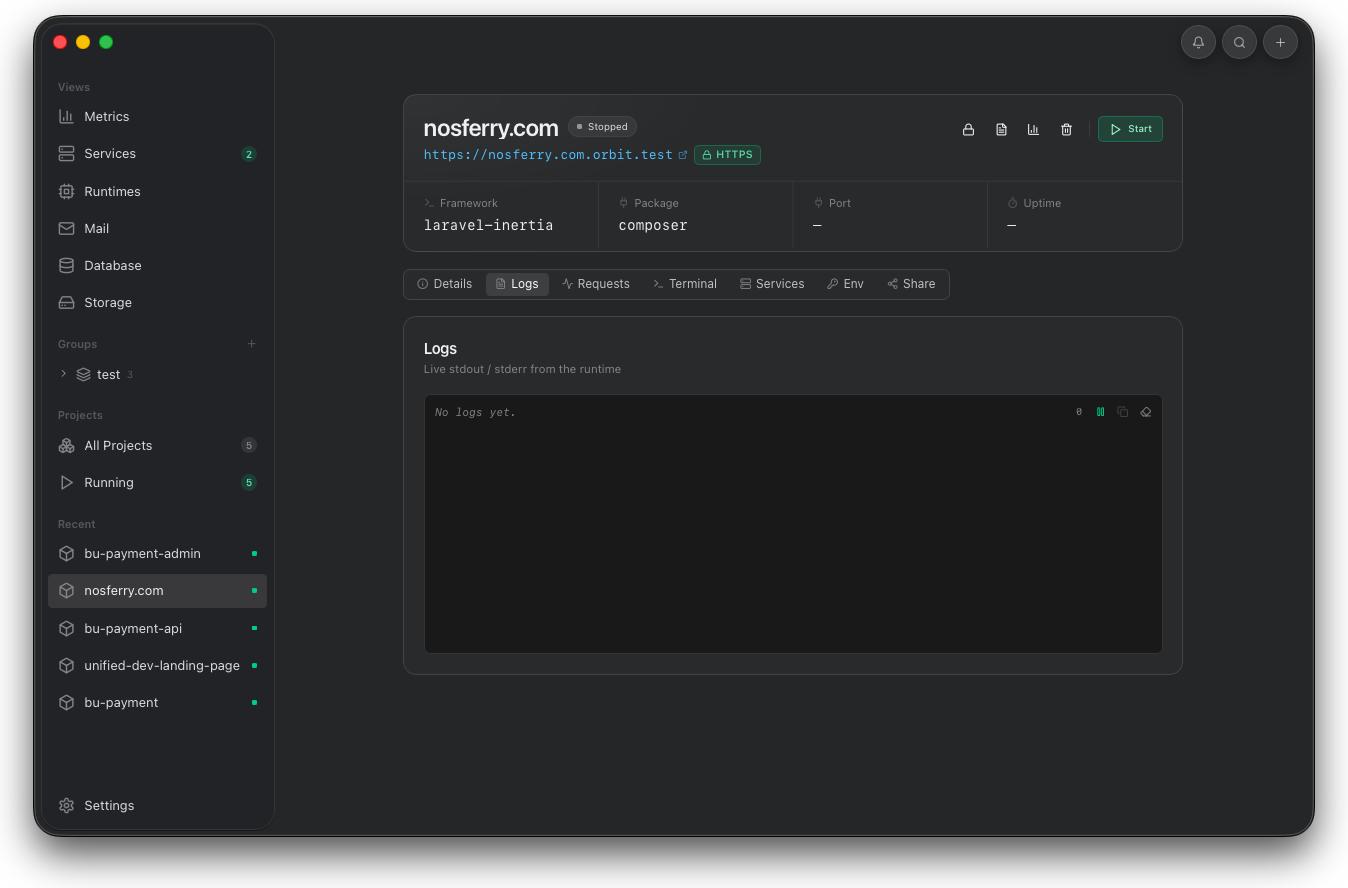Open the Env tab
Image resolution: width=1348 pixels, height=888 pixels.
click(x=845, y=284)
